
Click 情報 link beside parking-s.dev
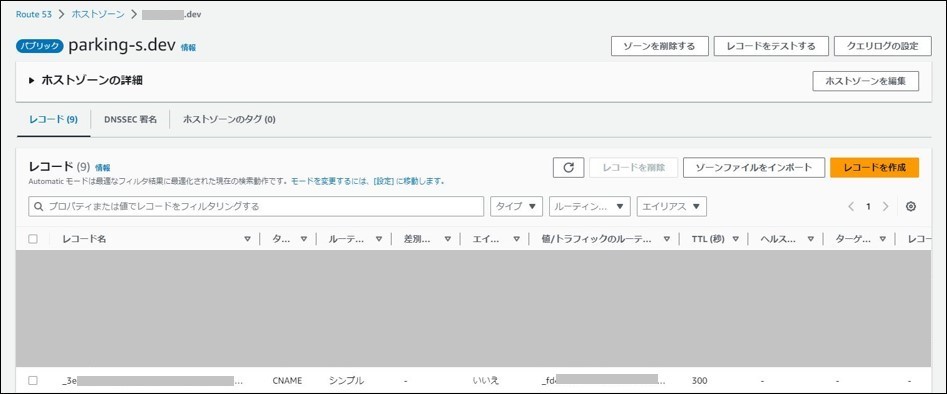pyautogui.click(x=188, y=47)
